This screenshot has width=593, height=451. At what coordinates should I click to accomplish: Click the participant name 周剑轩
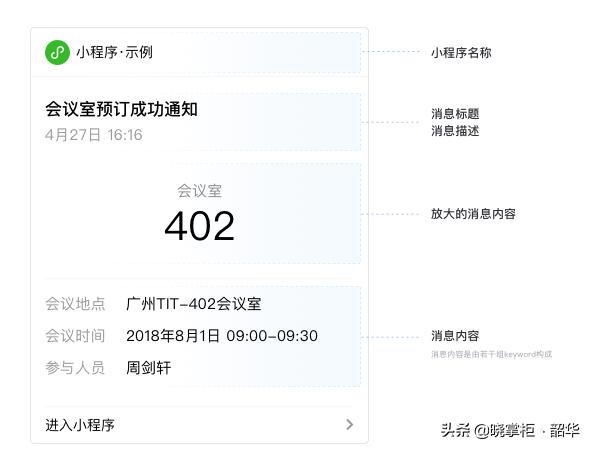coord(149,368)
